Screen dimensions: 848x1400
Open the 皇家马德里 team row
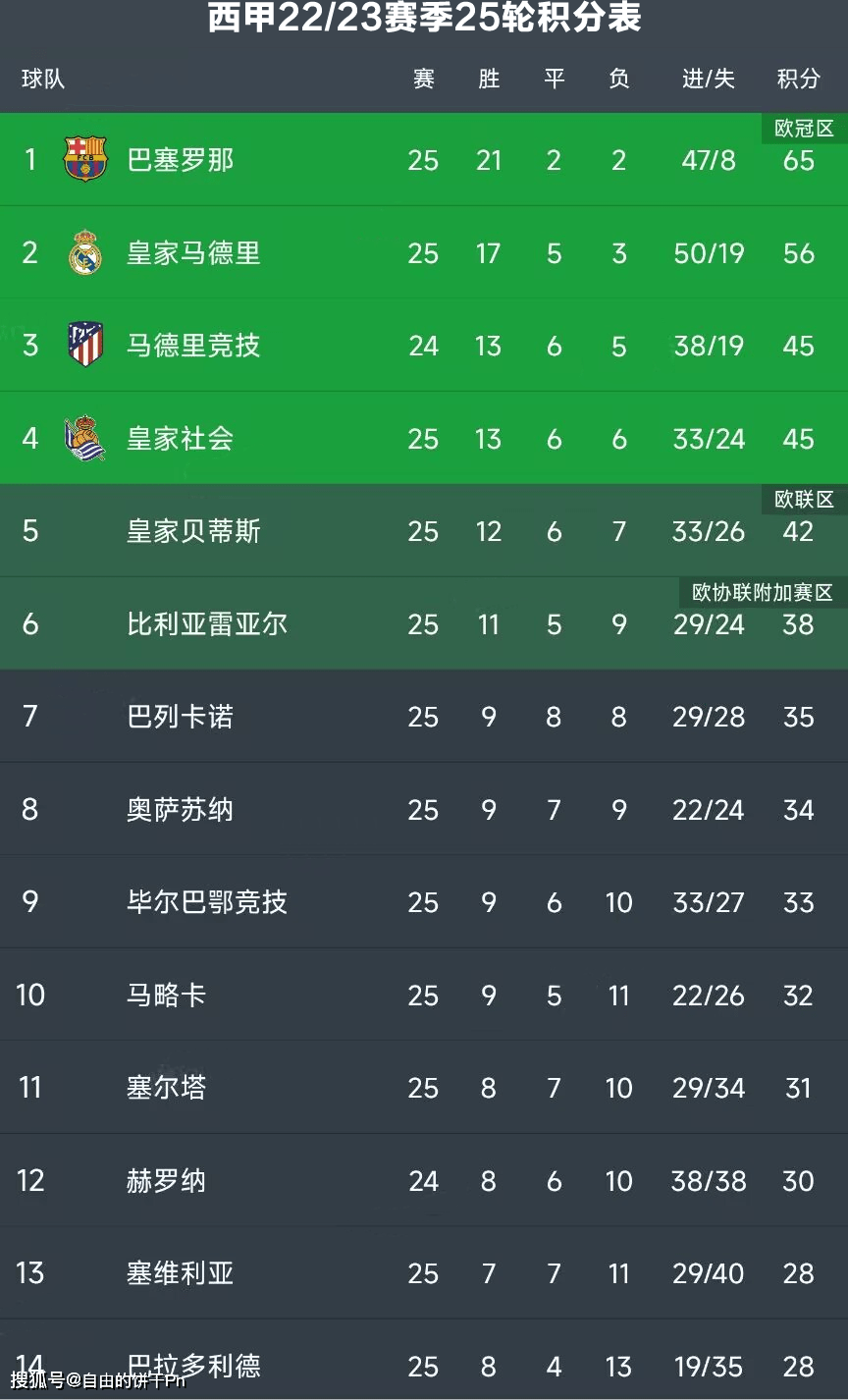[424, 252]
